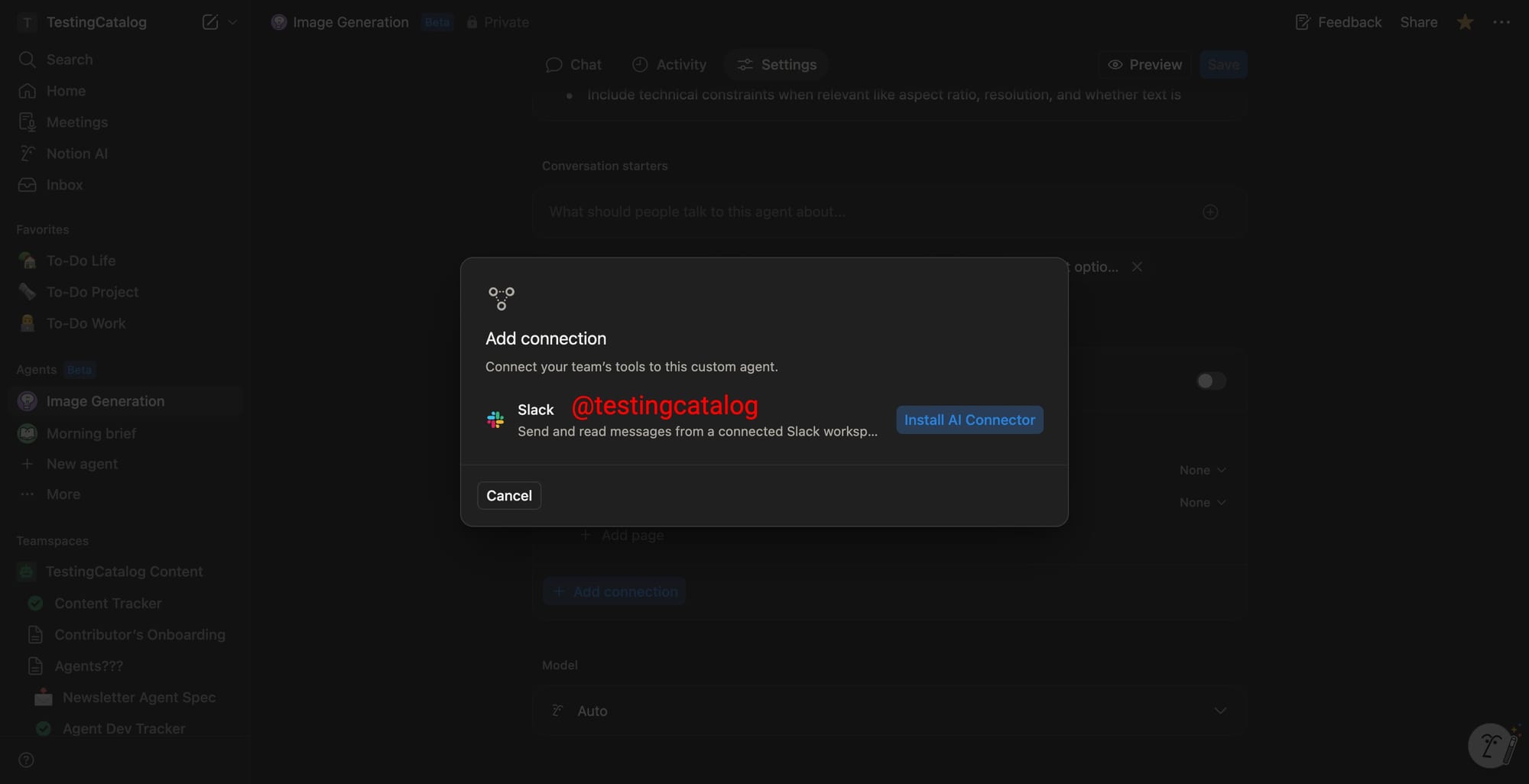The image size is (1529, 784).
Task: Click the star icon to favorite this page
Action: pos(1464,22)
